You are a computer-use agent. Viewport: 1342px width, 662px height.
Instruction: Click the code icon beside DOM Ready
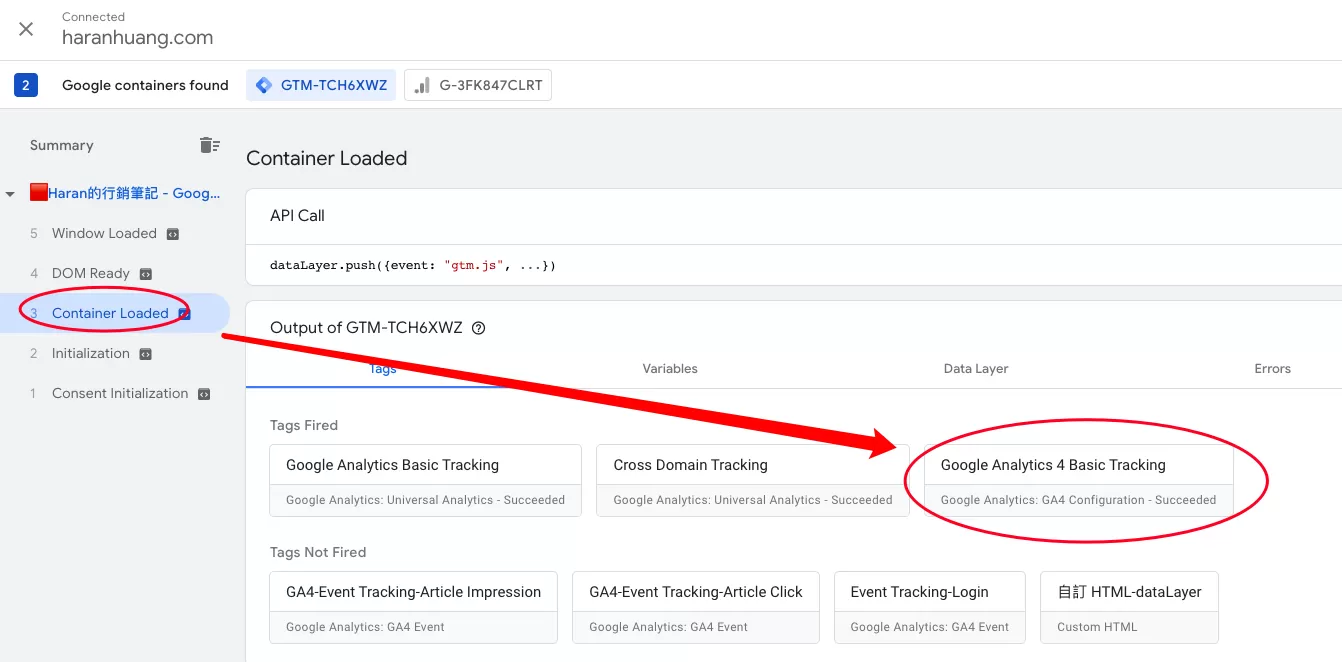(x=146, y=274)
